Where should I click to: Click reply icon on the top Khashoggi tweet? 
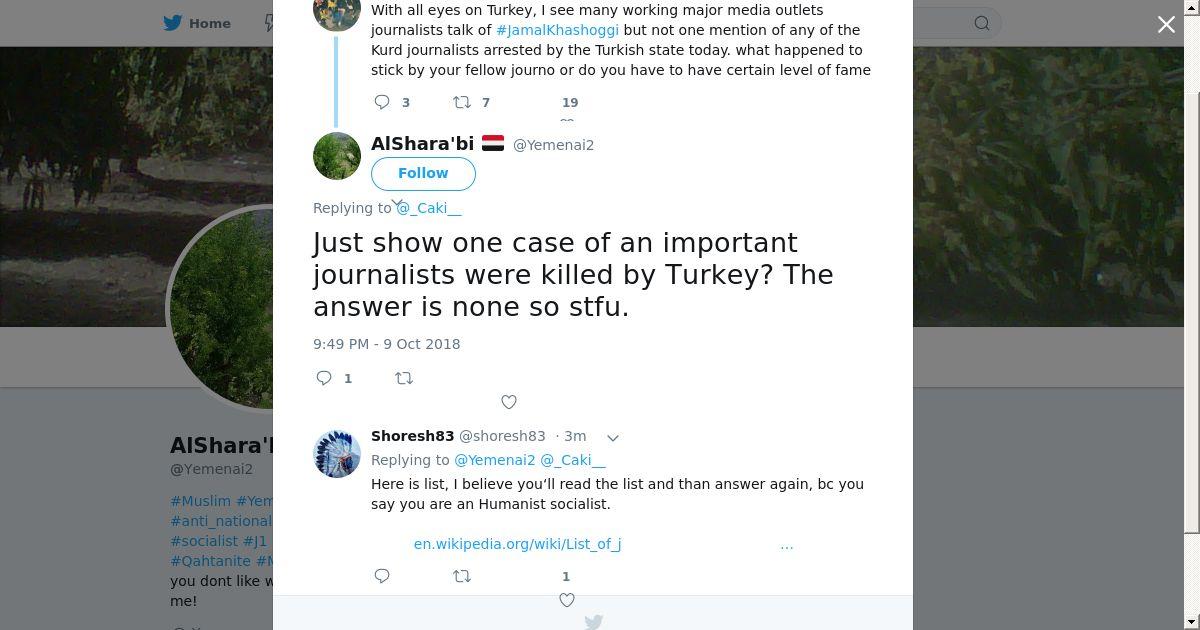[382, 102]
